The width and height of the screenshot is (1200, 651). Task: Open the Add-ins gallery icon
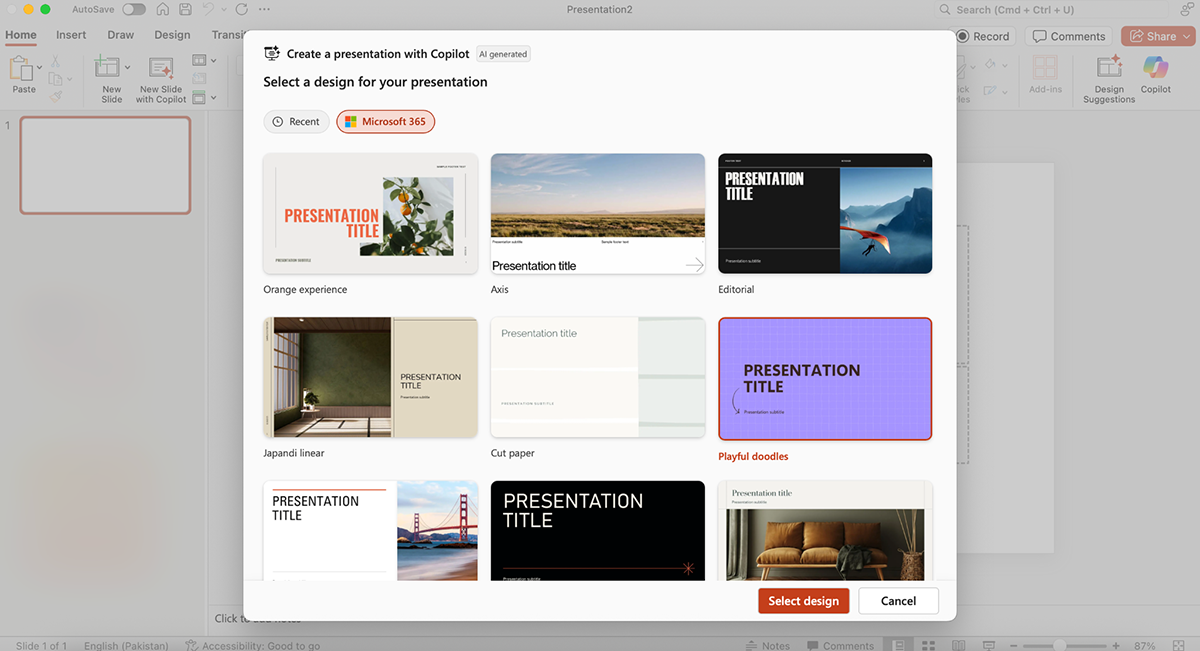coord(1045,68)
